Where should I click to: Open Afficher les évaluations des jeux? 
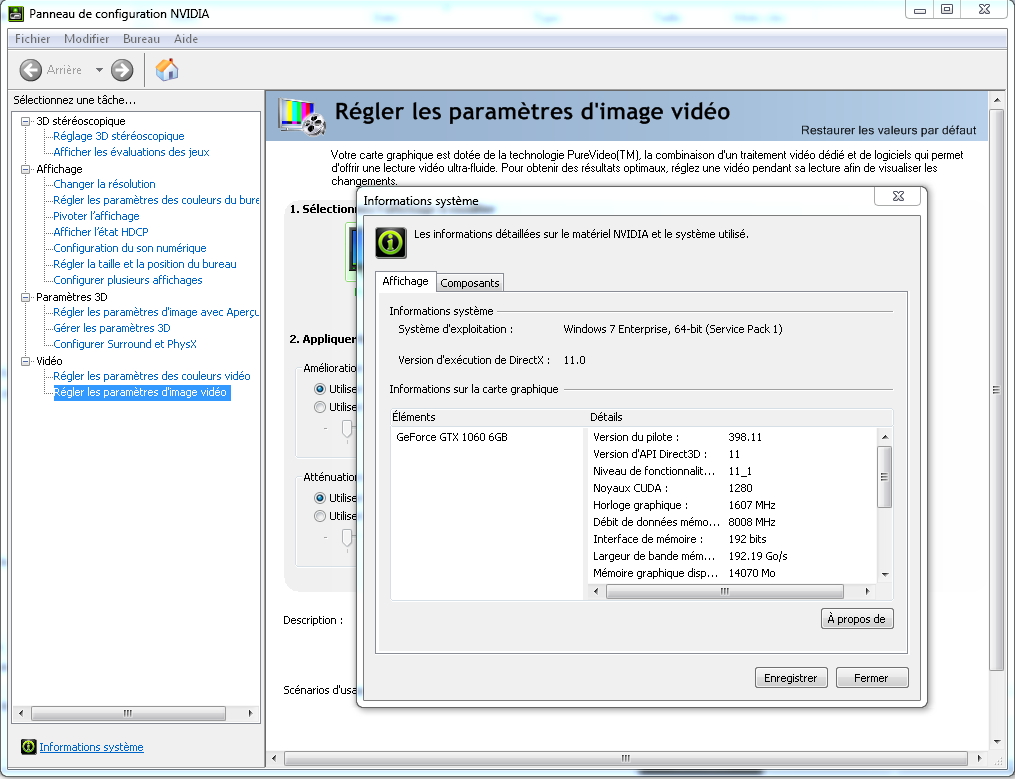pyautogui.click(x=131, y=152)
